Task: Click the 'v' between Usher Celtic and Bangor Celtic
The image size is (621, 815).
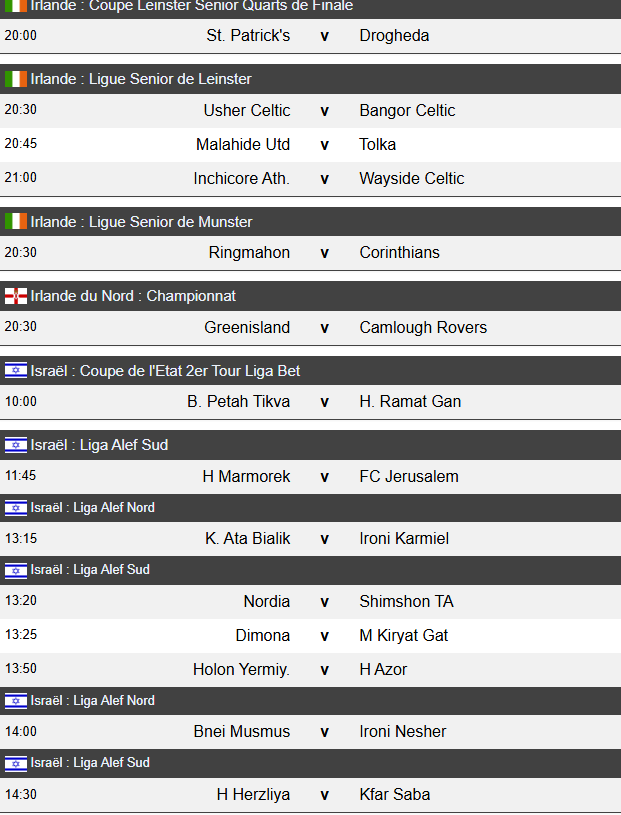Action: coord(324,111)
